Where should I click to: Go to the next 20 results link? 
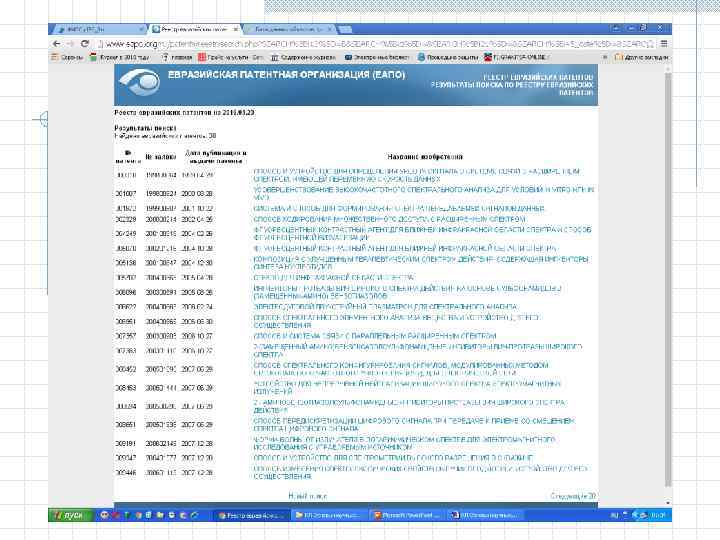point(573,496)
